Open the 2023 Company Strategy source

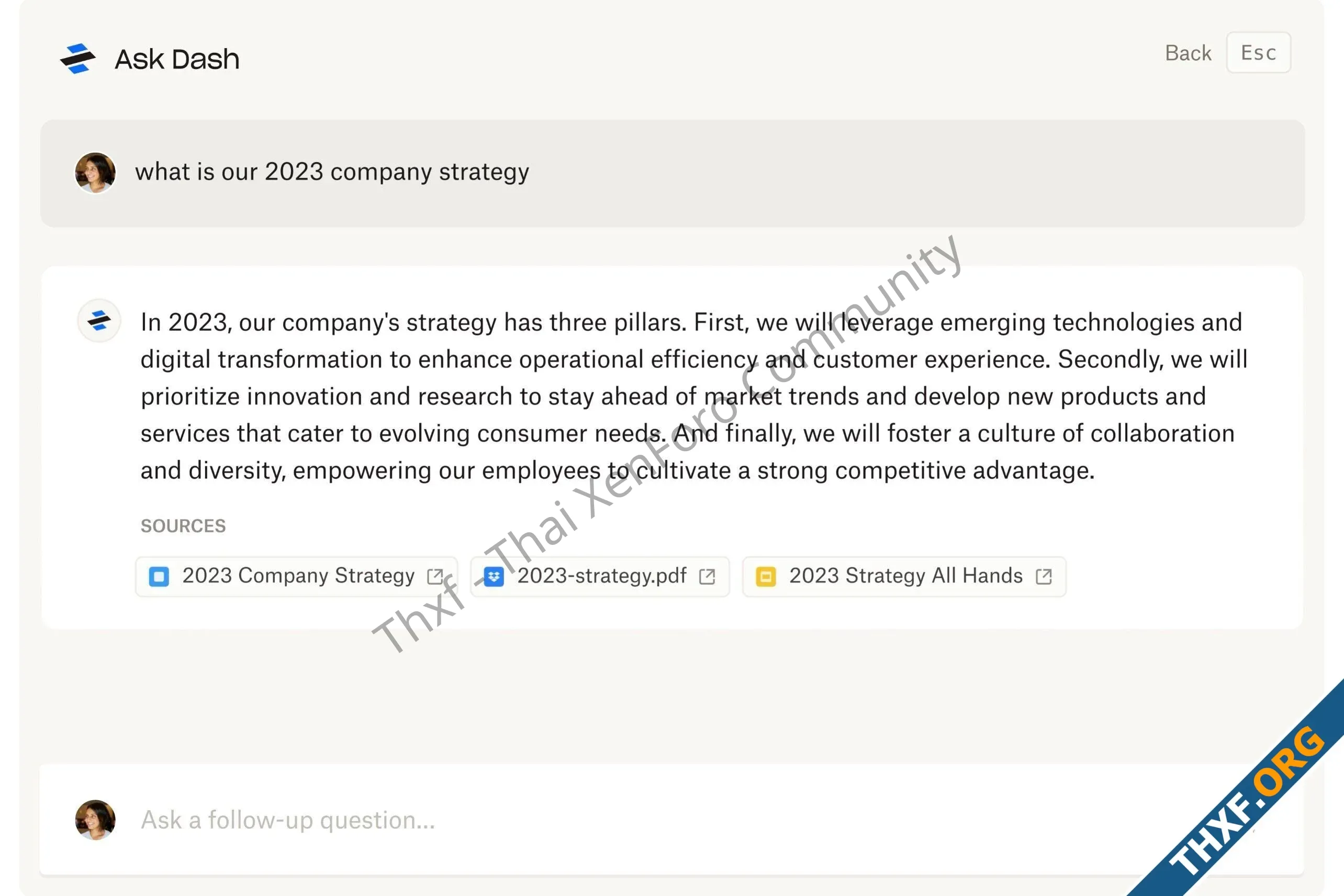(296, 577)
